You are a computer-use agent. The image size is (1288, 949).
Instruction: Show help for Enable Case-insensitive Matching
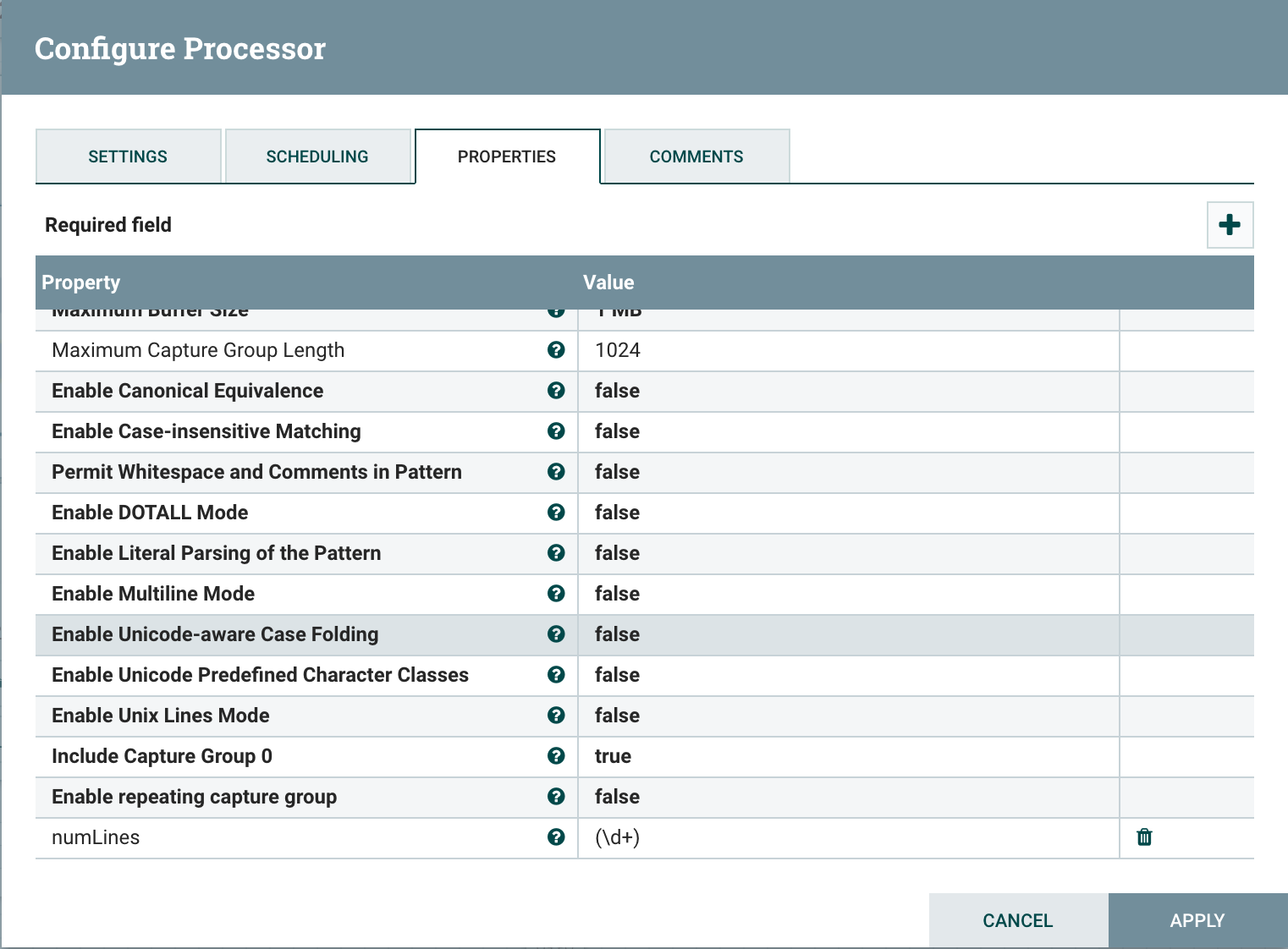(x=556, y=431)
